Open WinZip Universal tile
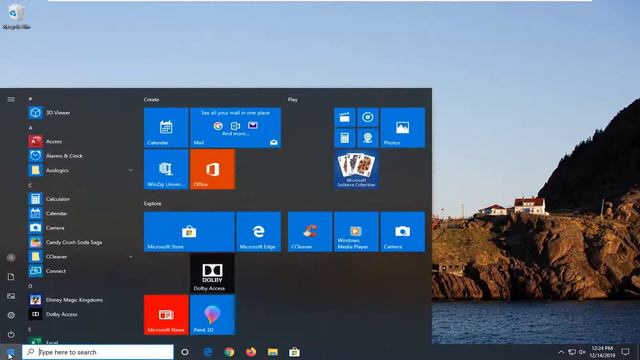The image size is (640, 360). point(166,169)
